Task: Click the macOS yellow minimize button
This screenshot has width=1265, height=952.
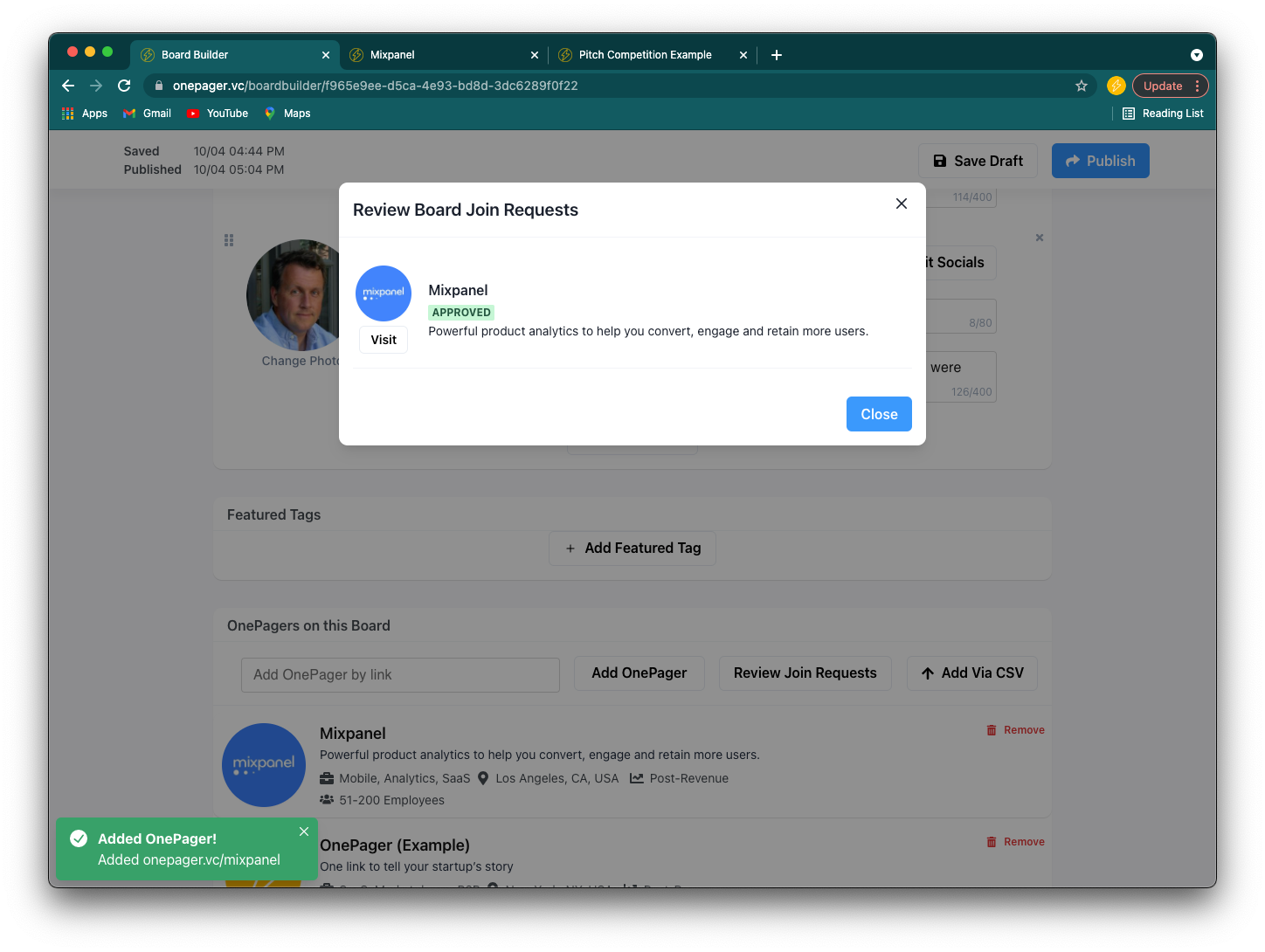Action: [x=90, y=52]
